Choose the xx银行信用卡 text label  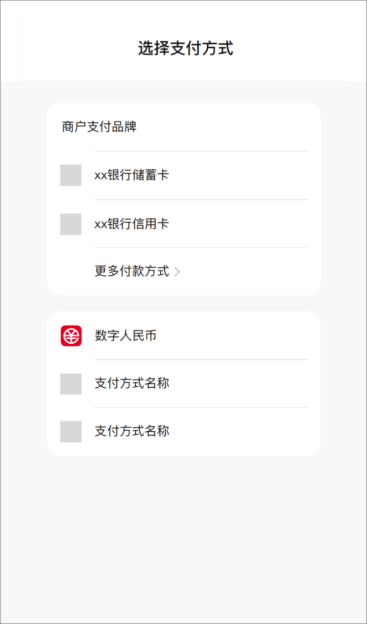pos(132,224)
